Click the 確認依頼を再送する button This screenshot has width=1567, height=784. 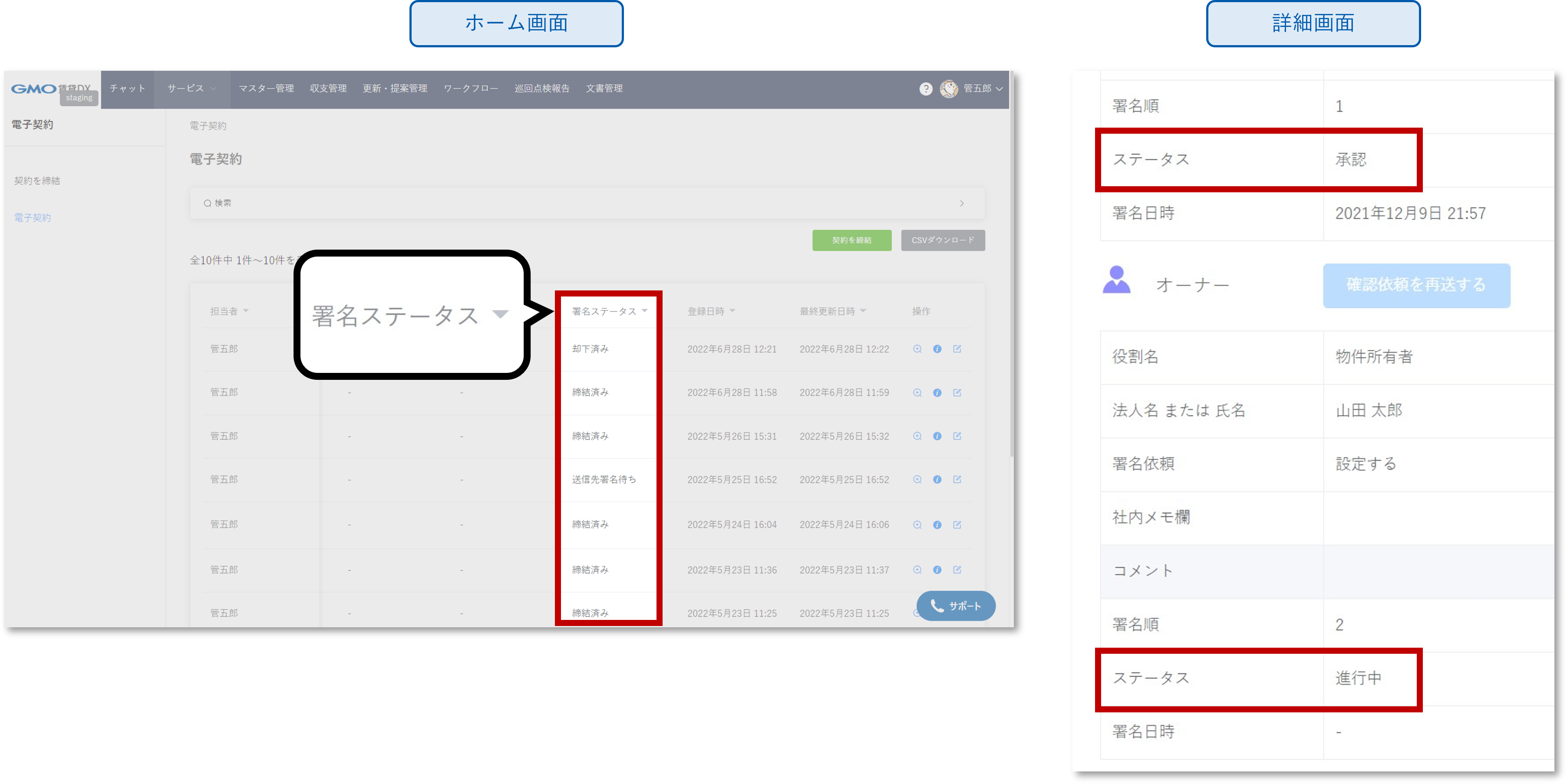point(1416,285)
